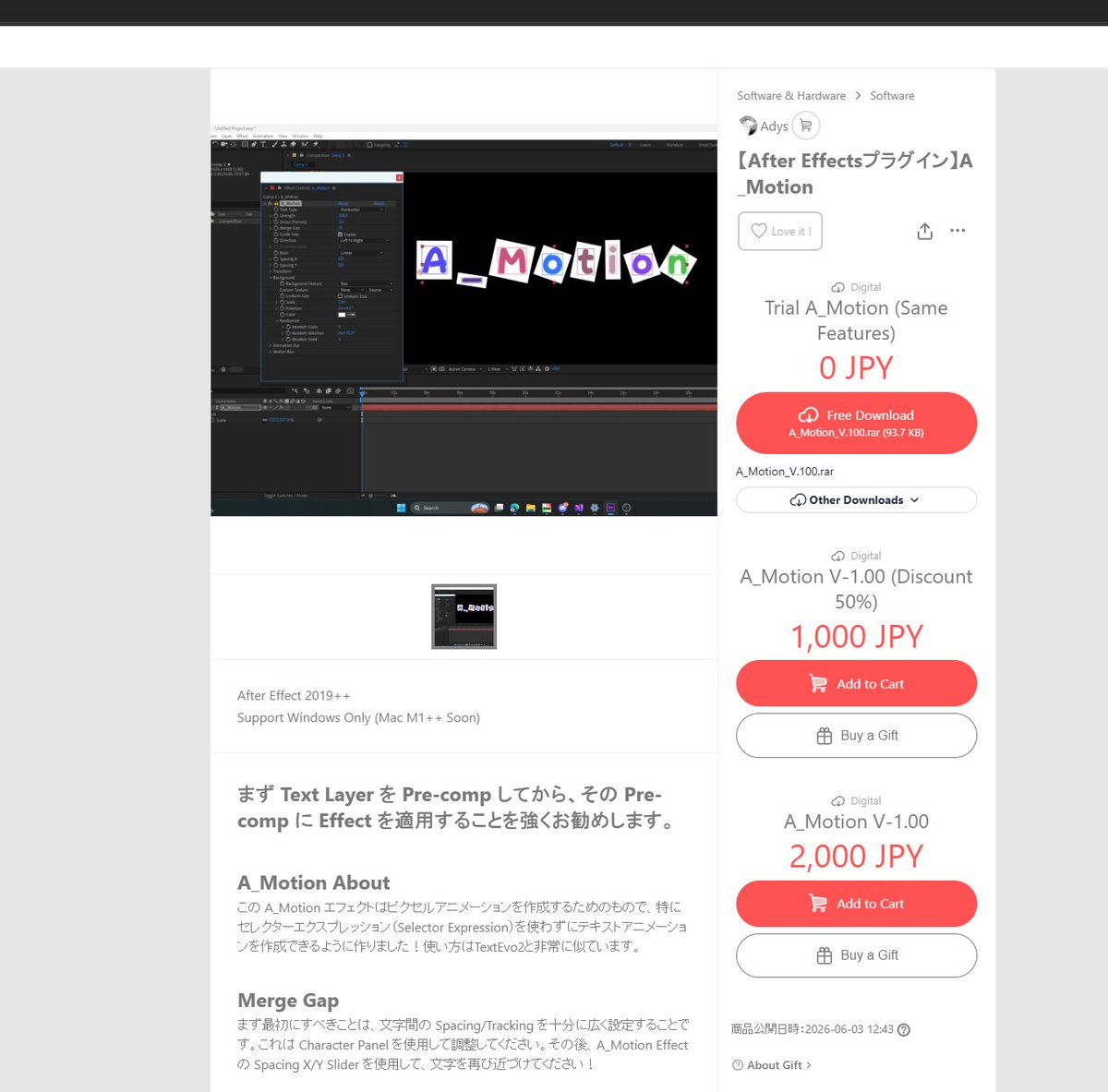Click the Edge browser icon in preview taskbar
Viewport: 1108px width, 1092px height.
[x=514, y=508]
